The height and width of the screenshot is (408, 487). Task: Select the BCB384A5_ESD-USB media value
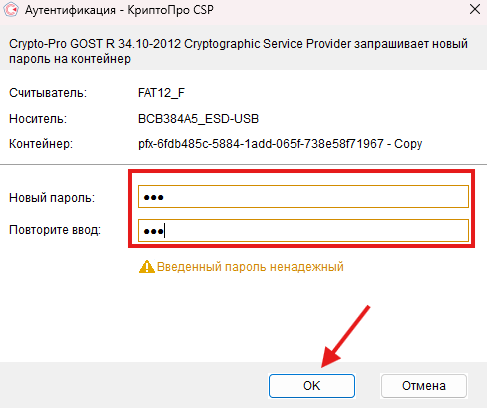tap(198, 119)
